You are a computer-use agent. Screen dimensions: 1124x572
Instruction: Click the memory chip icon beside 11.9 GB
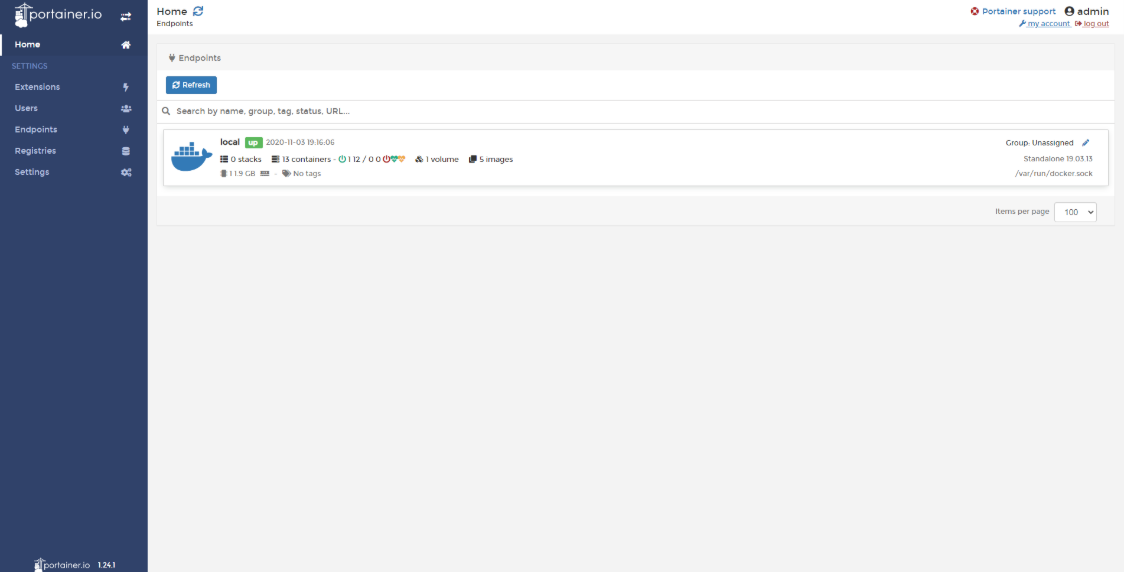point(224,173)
